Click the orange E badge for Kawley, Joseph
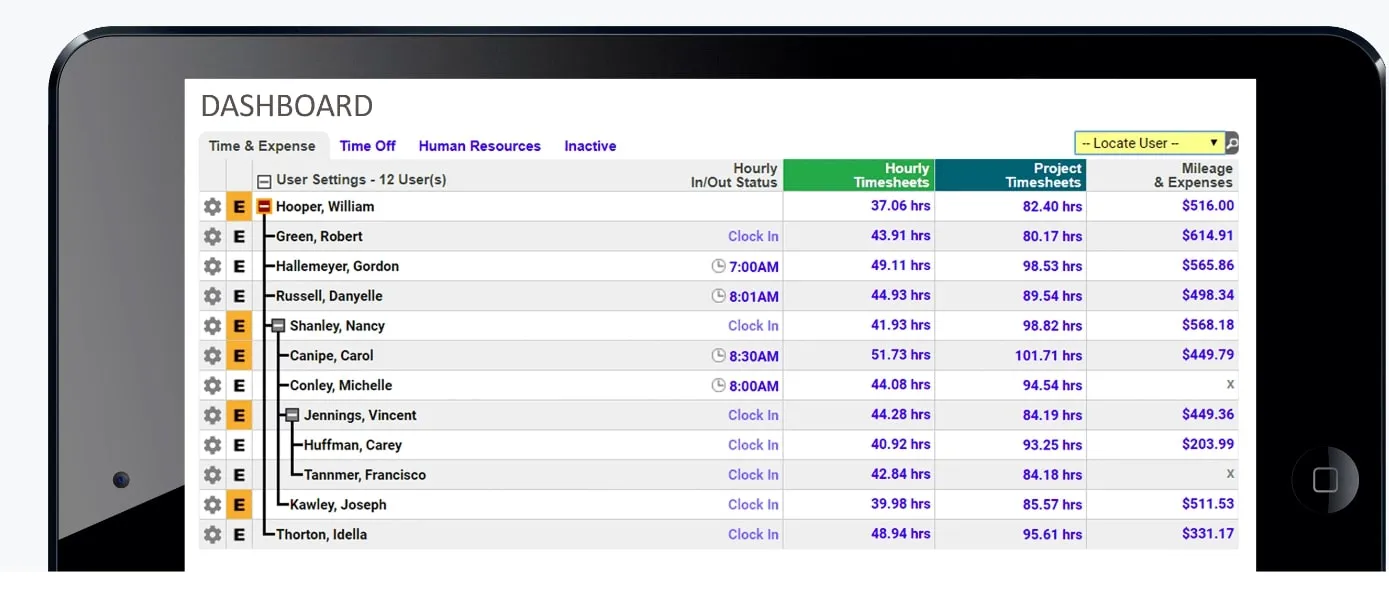The image size is (1389, 592). [239, 505]
